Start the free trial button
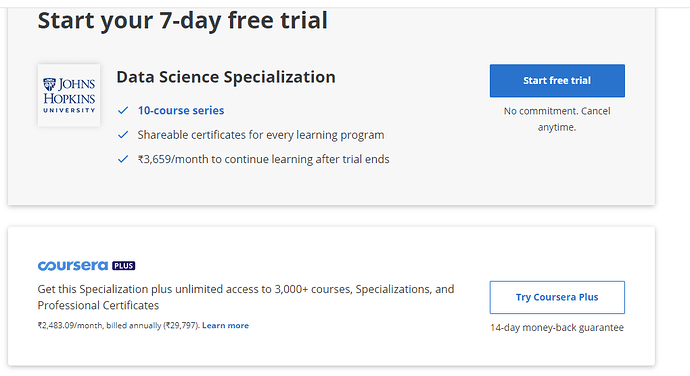The width and height of the screenshot is (690, 376). point(557,81)
